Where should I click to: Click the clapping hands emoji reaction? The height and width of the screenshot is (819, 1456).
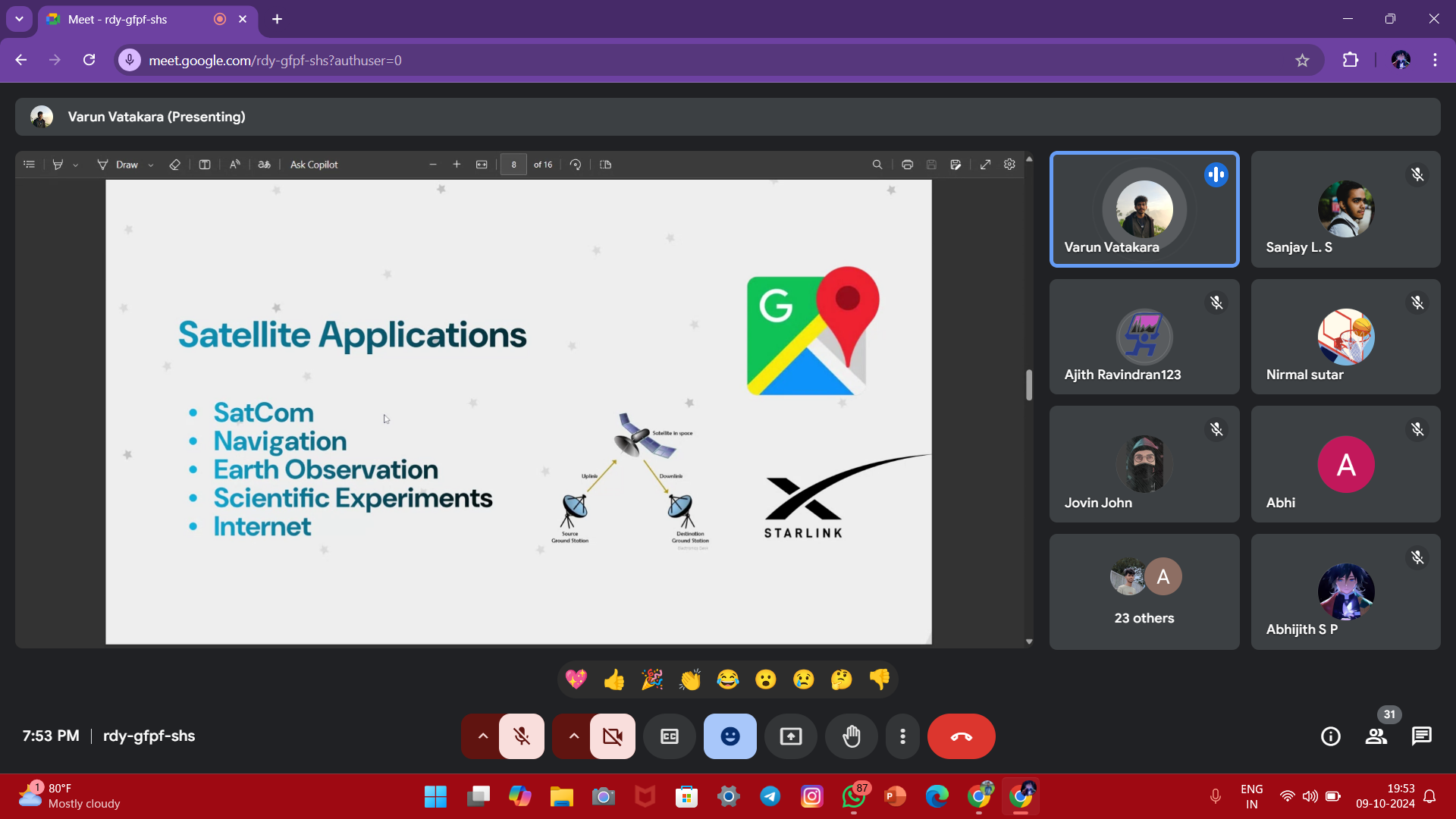click(x=690, y=679)
